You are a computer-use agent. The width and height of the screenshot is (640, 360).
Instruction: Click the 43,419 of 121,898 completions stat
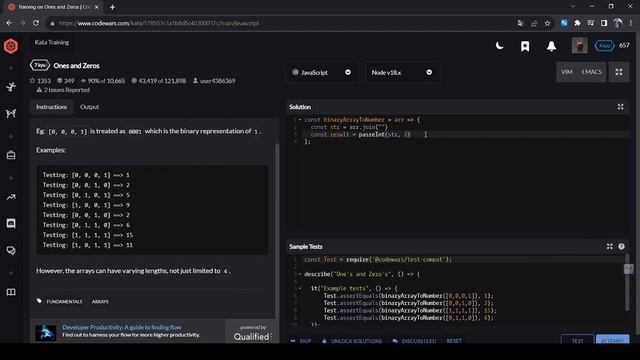pos(158,81)
